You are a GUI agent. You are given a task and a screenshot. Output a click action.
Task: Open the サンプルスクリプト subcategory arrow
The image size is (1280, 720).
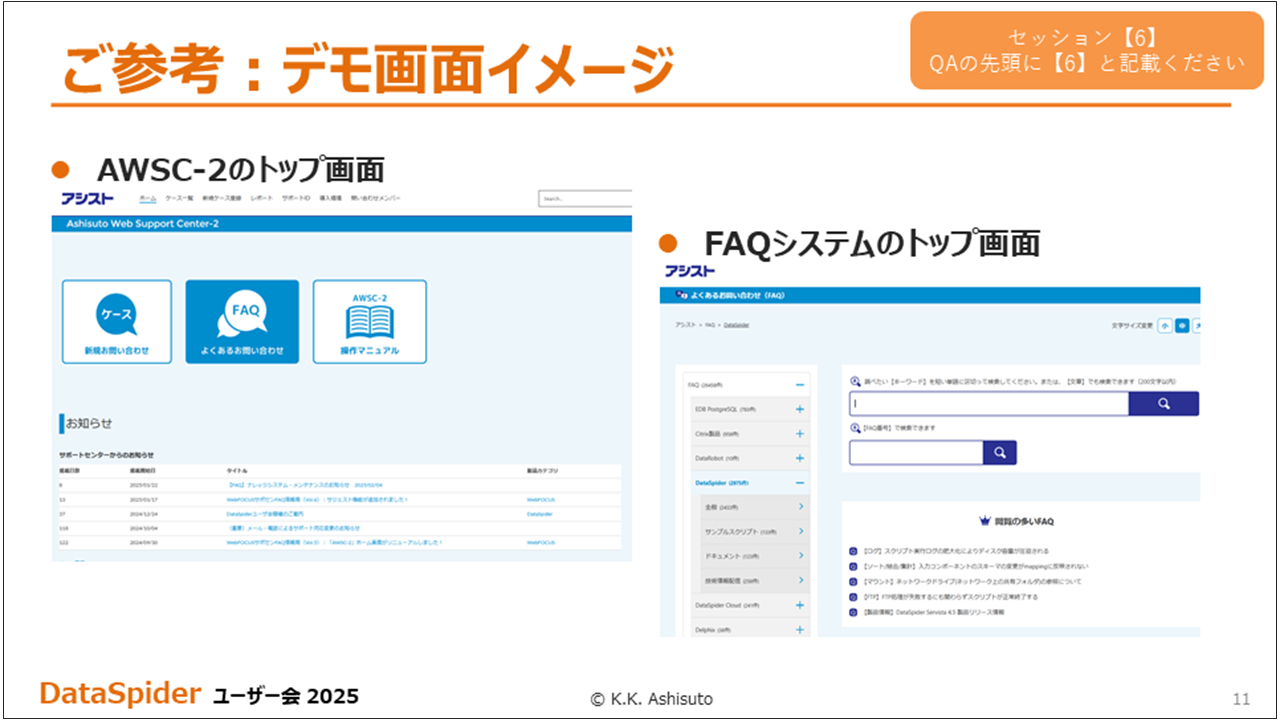tap(802, 532)
